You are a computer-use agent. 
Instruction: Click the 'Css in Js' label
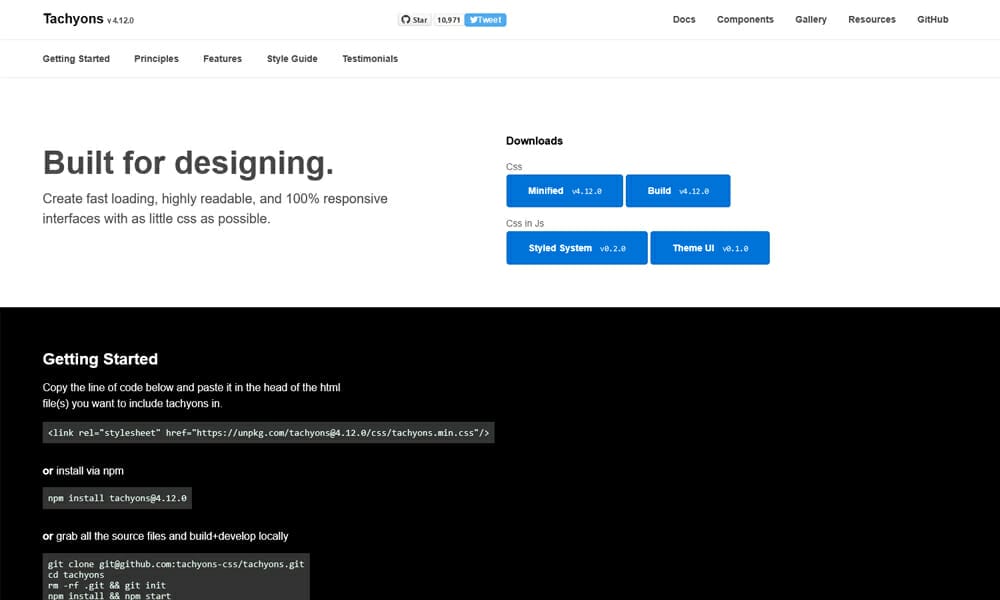click(x=525, y=223)
